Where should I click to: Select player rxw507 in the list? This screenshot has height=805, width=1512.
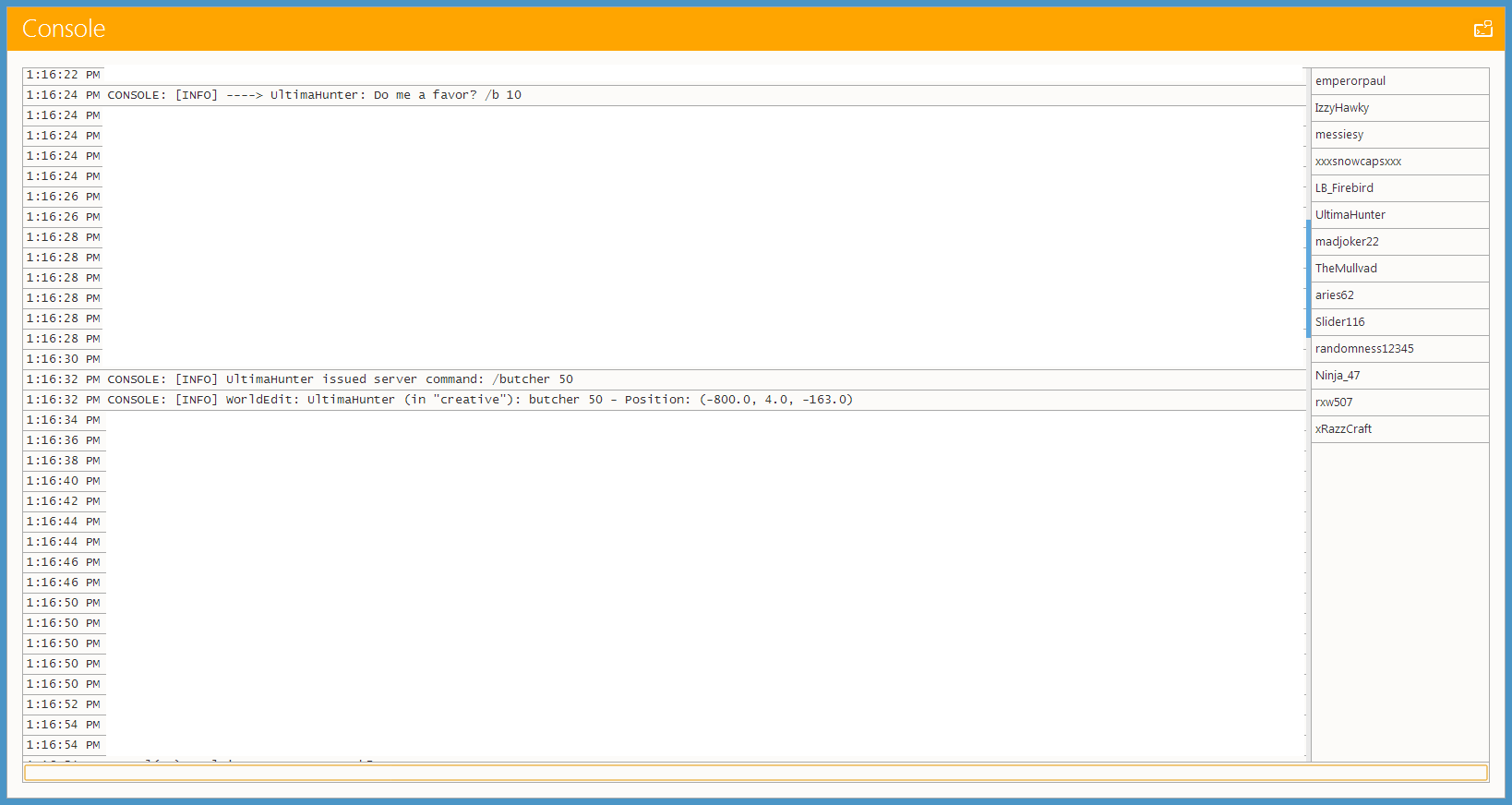pos(1399,402)
